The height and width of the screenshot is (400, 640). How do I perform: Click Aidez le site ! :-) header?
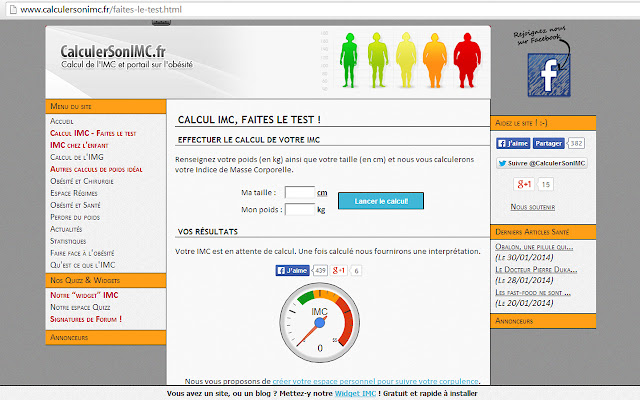(x=543, y=123)
